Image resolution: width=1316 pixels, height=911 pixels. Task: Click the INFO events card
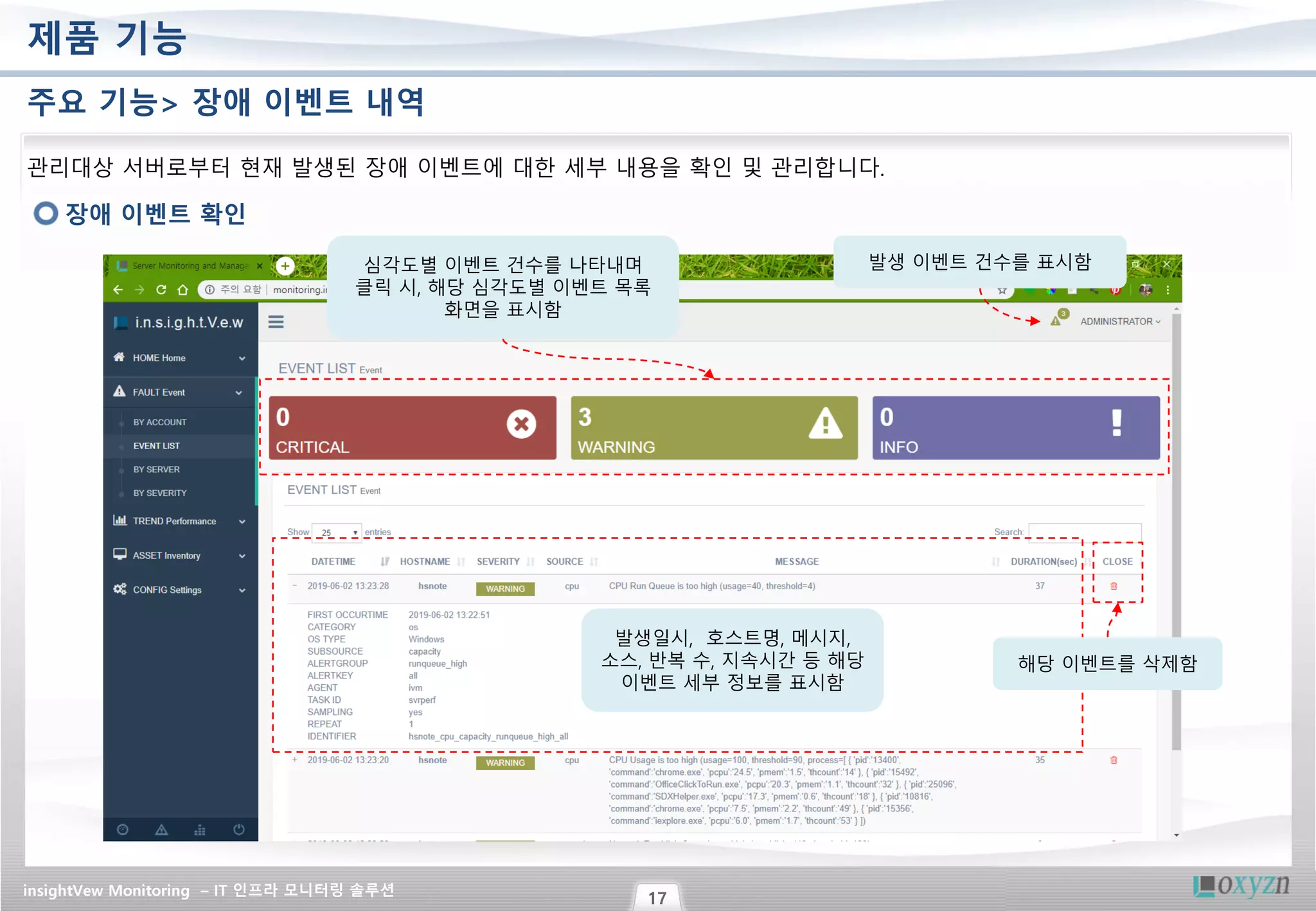(1016, 428)
